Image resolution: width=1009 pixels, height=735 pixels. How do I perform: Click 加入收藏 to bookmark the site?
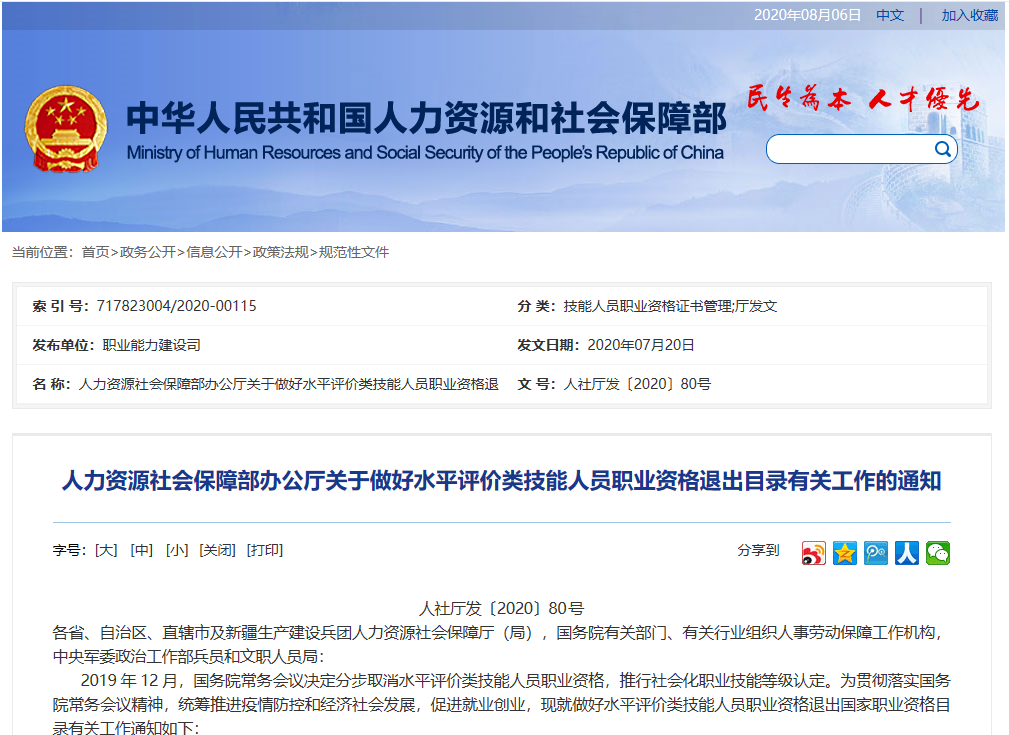pyautogui.click(x=969, y=15)
